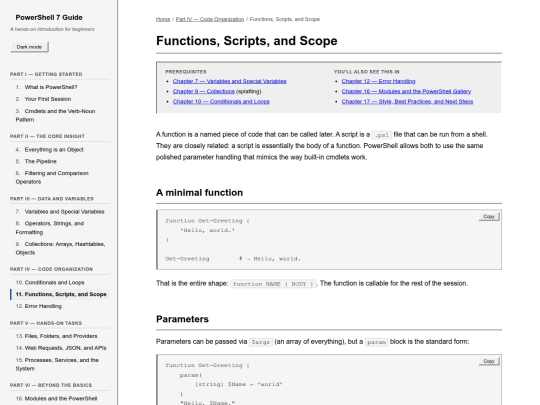This screenshot has height=405, width=540.
Task: Open sidebar chapter 15 Processes, Services, and the System
Action: pos(60,364)
